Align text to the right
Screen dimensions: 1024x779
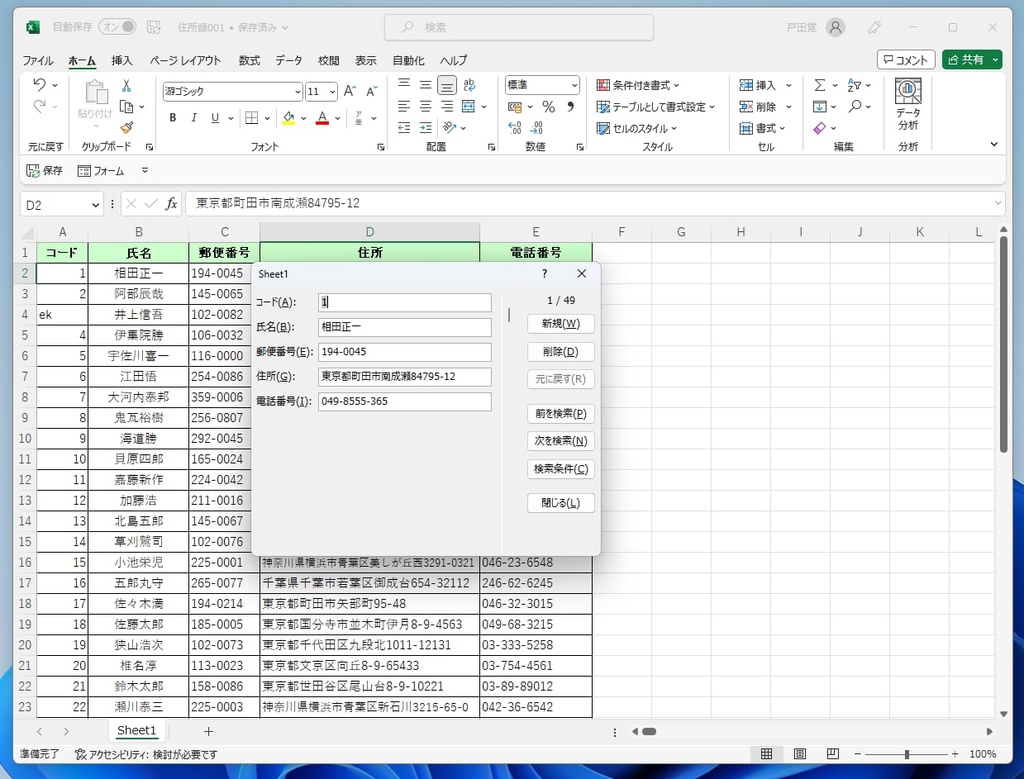(447, 106)
